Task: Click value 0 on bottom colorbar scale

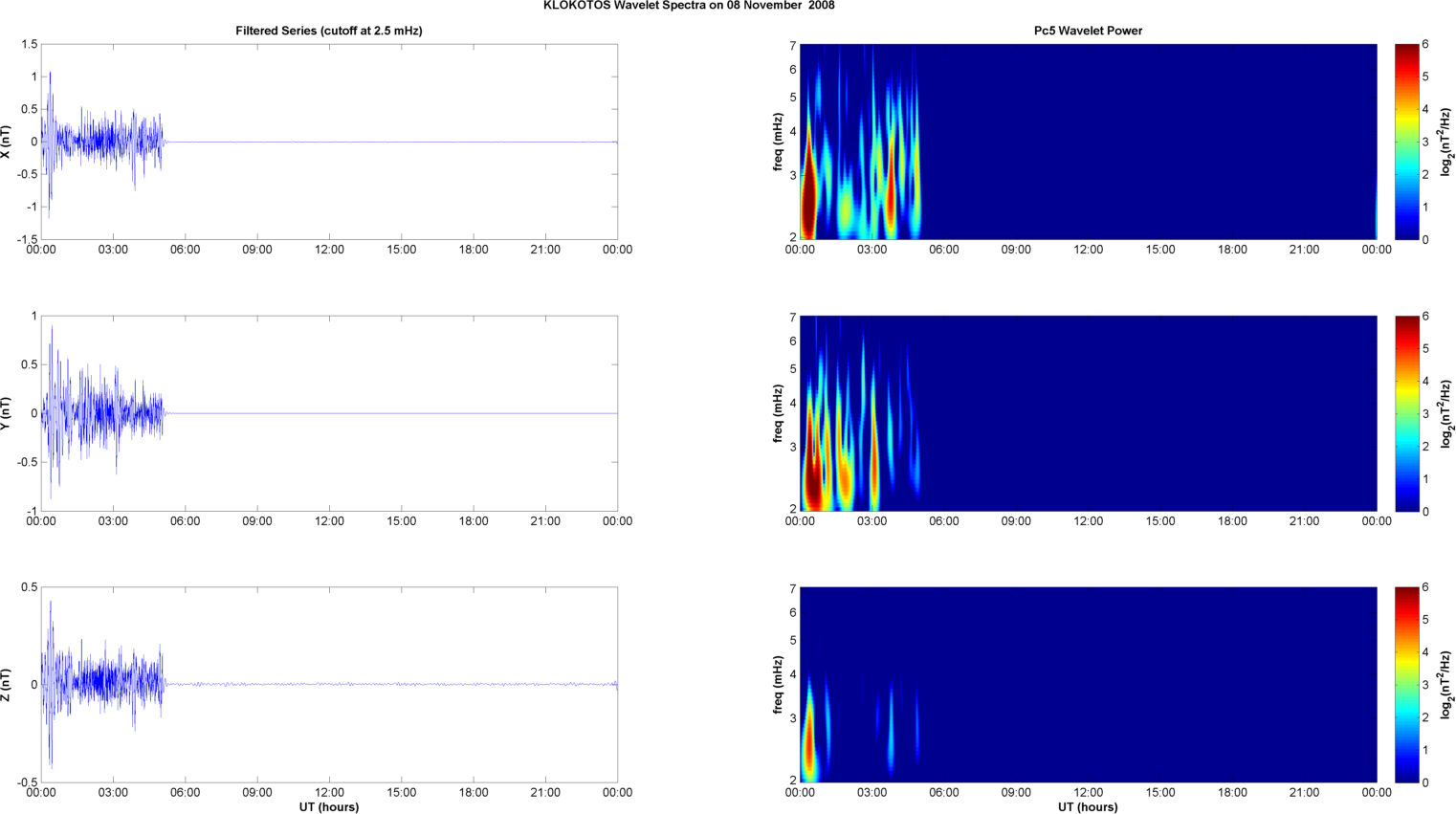Action: [1425, 782]
